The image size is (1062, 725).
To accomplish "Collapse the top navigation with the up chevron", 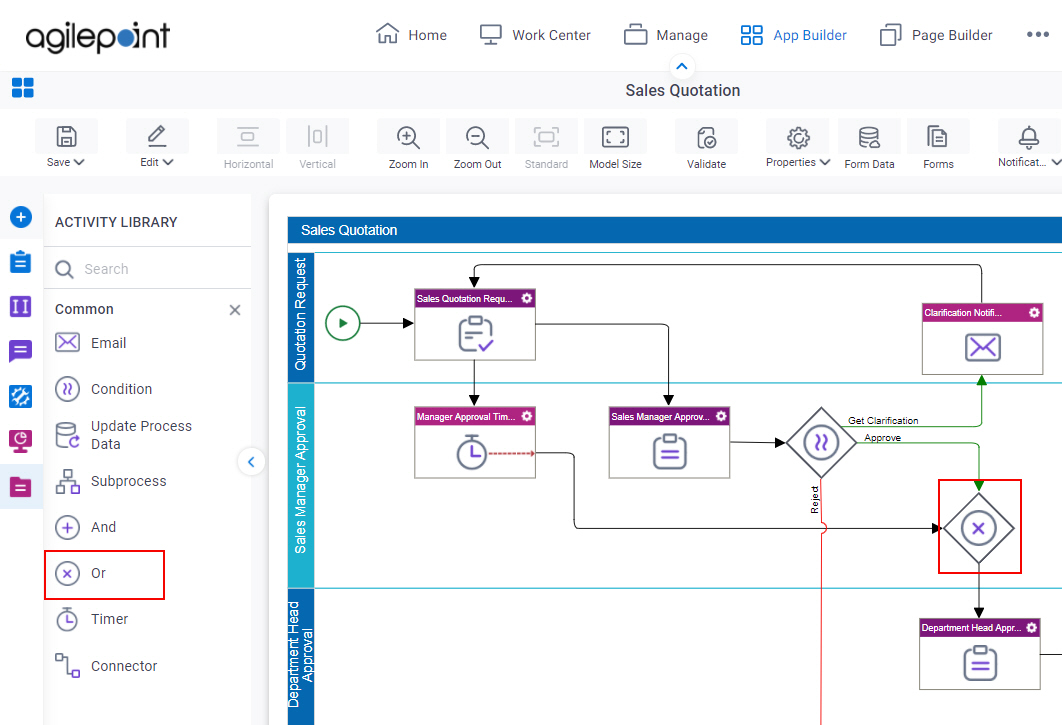I will click(682, 66).
